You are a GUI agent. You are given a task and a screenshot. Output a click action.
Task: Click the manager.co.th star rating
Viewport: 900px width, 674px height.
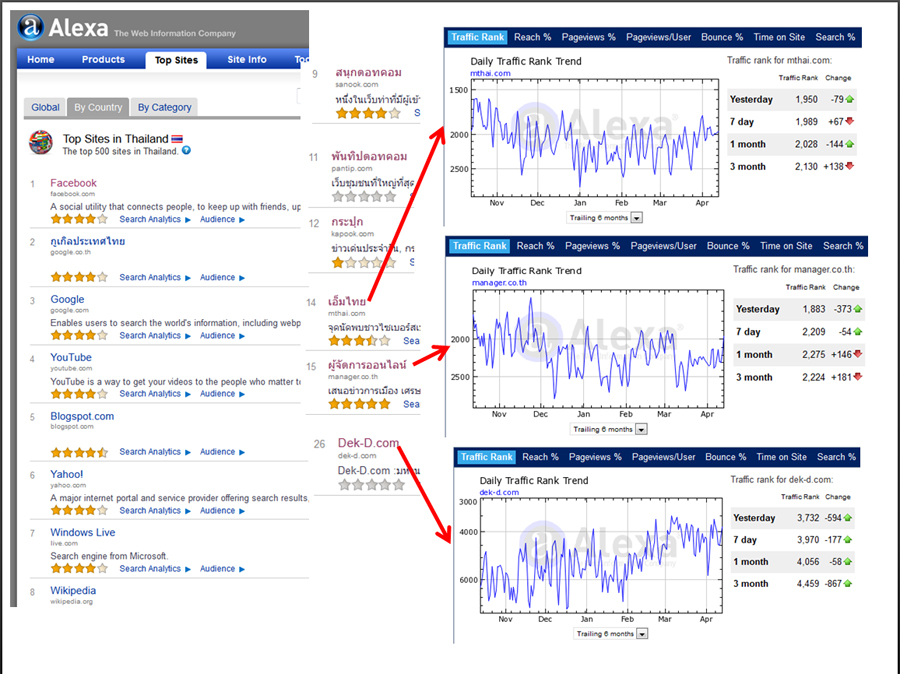[359, 404]
